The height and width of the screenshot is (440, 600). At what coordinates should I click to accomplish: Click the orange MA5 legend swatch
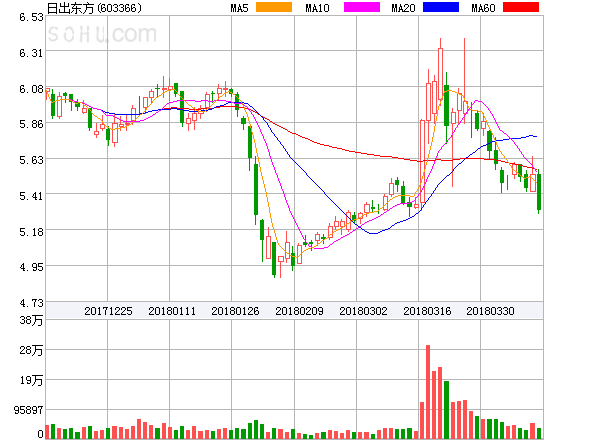(x=274, y=7)
